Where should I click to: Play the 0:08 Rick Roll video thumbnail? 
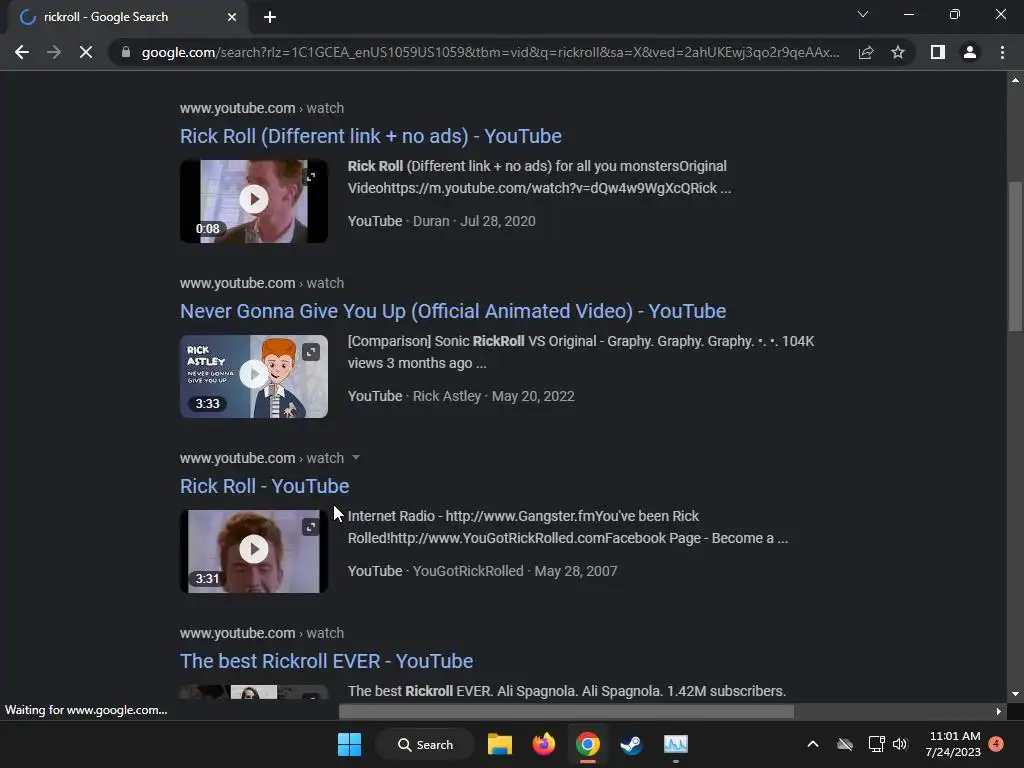pos(254,199)
